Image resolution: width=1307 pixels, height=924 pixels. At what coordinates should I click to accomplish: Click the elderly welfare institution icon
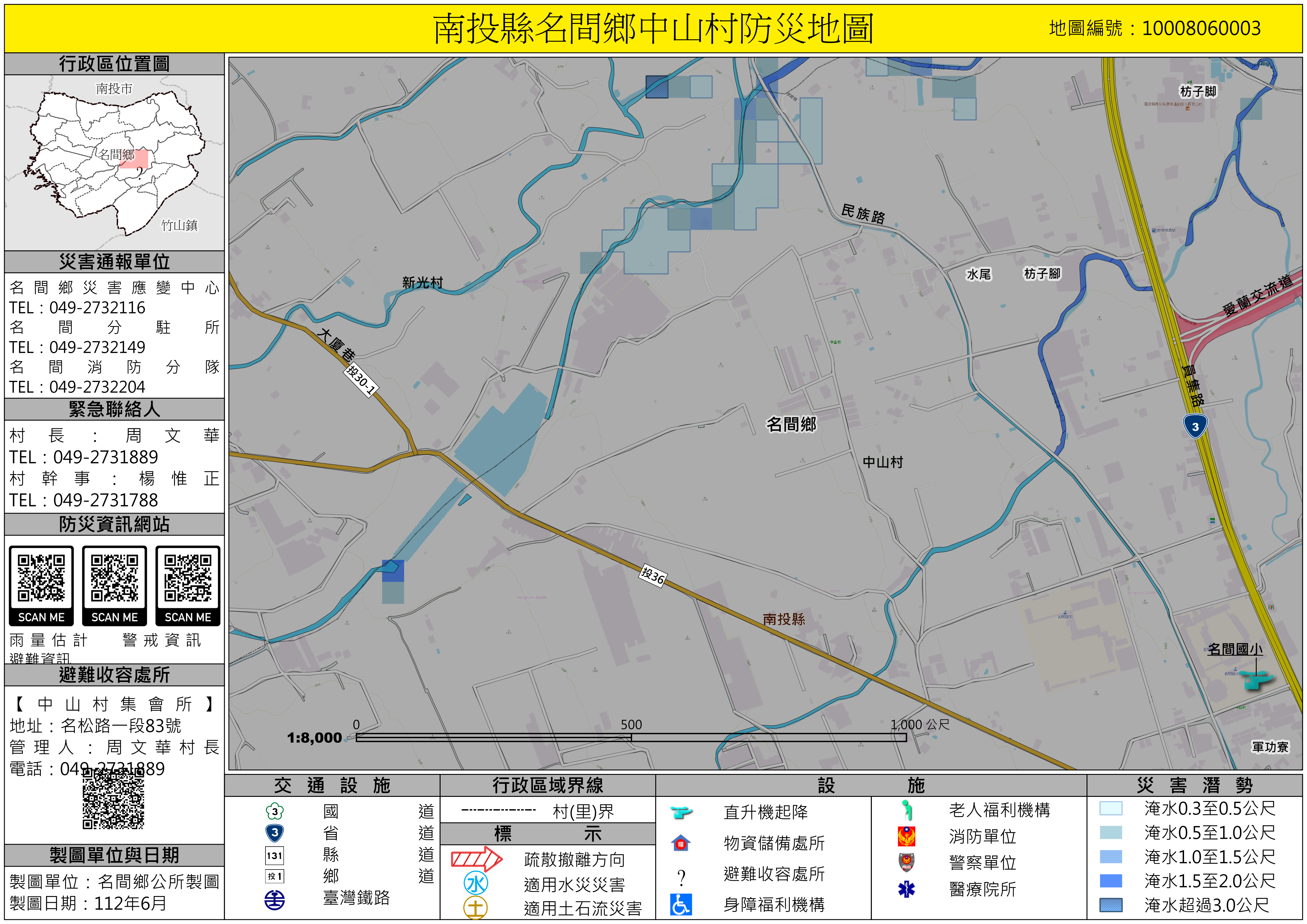click(907, 809)
